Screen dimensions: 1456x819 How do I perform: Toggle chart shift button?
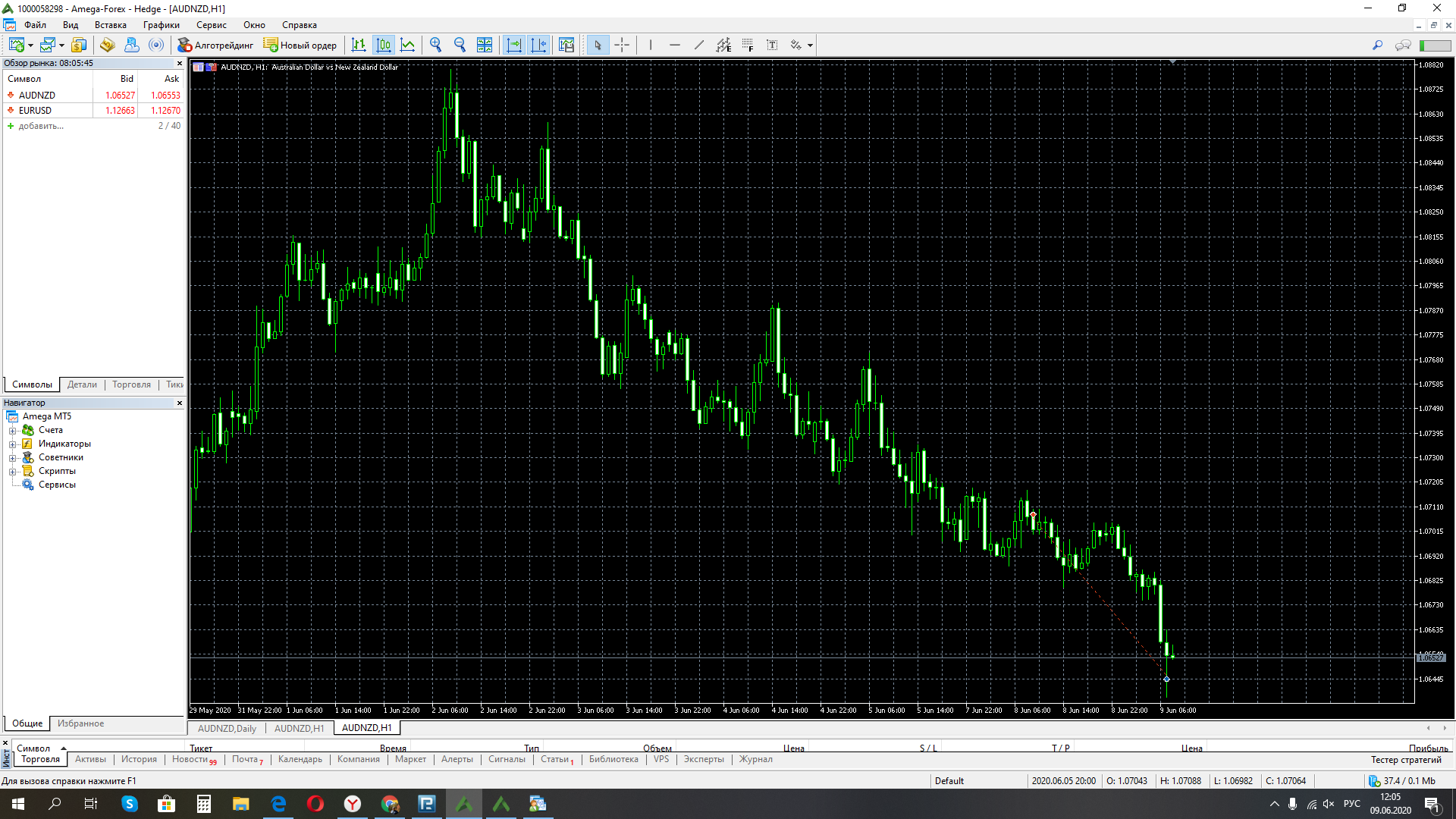tap(538, 45)
